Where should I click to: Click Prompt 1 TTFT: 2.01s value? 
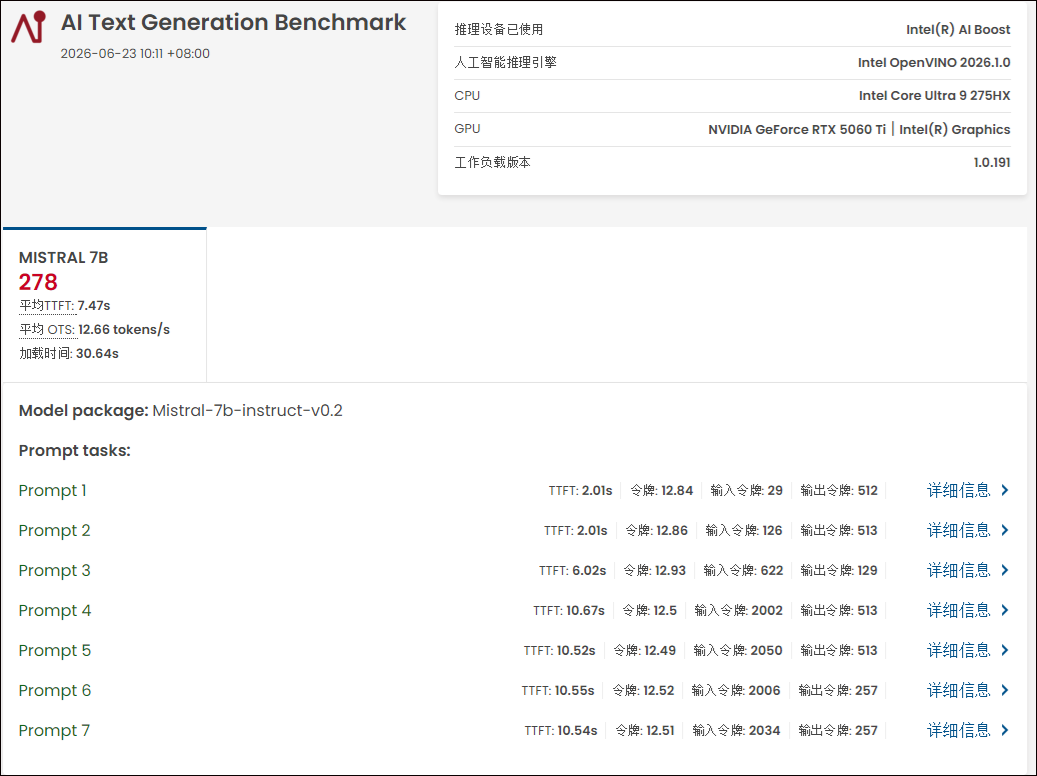[580, 491]
